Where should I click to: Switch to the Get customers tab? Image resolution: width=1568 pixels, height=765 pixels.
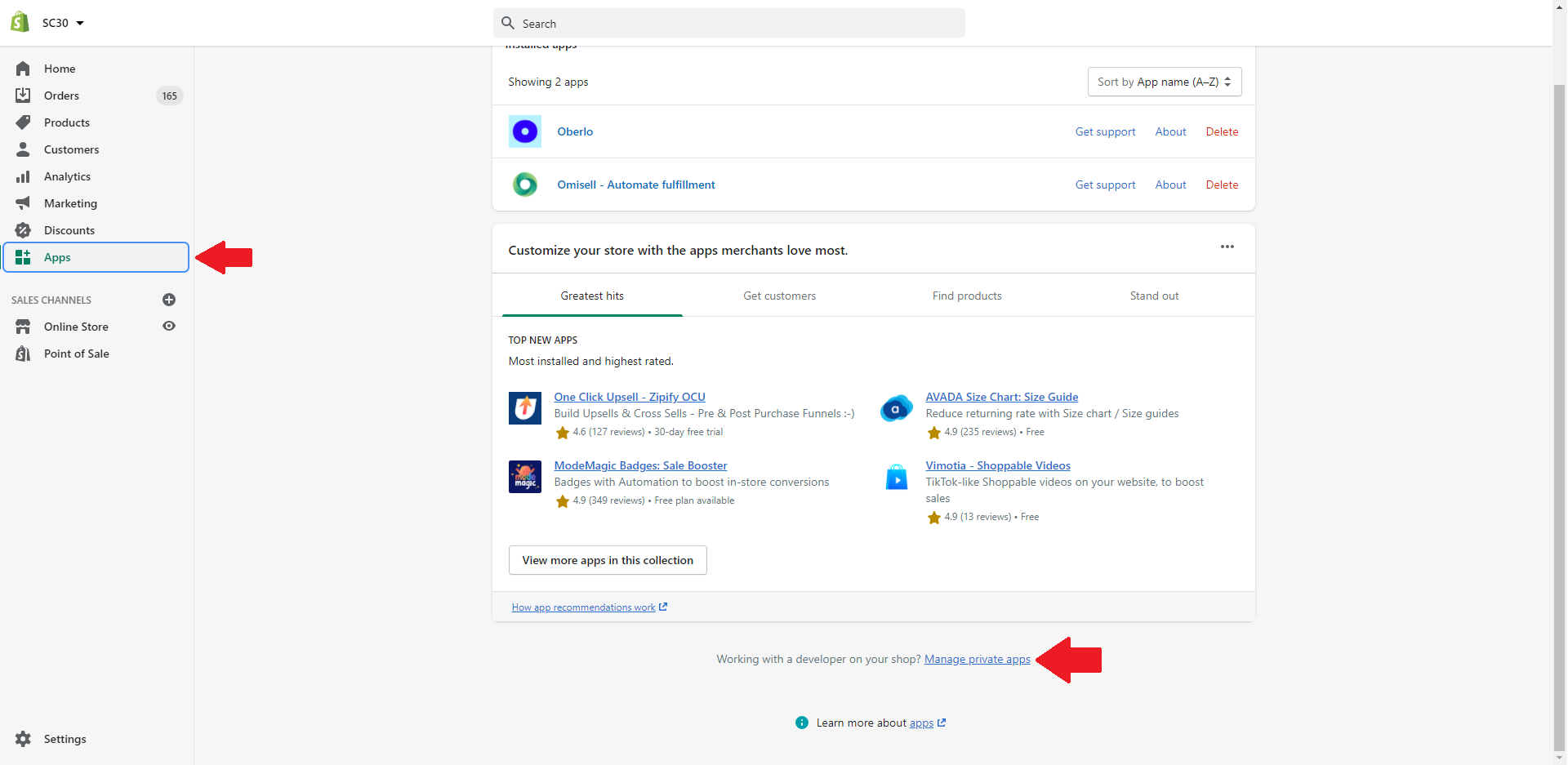tap(779, 296)
